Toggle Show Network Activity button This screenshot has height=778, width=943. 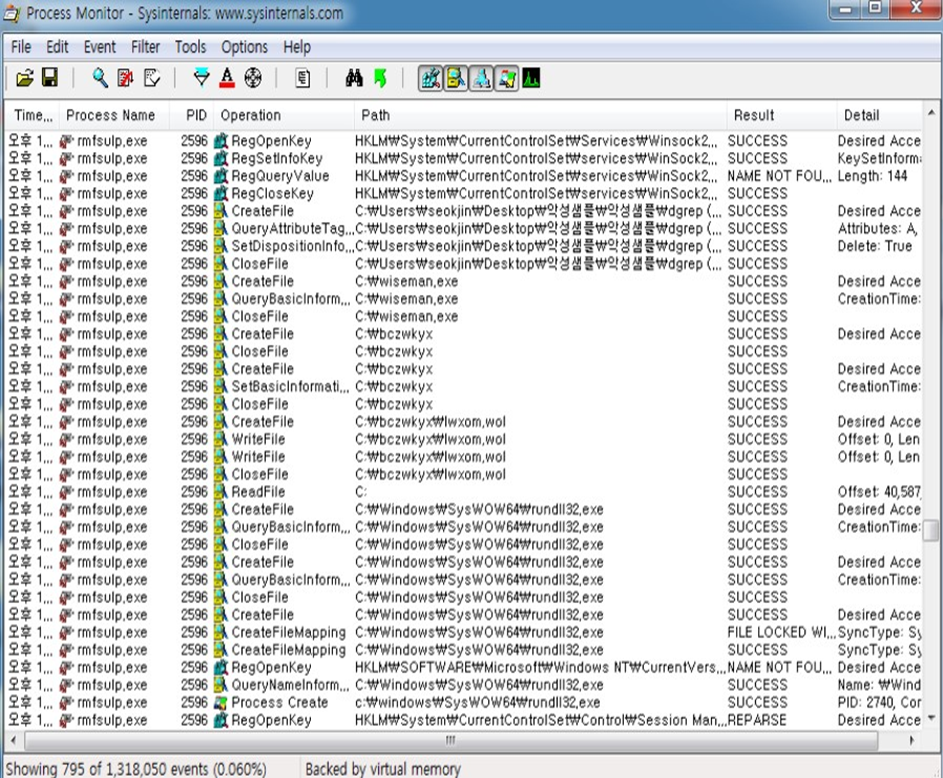[x=481, y=78]
